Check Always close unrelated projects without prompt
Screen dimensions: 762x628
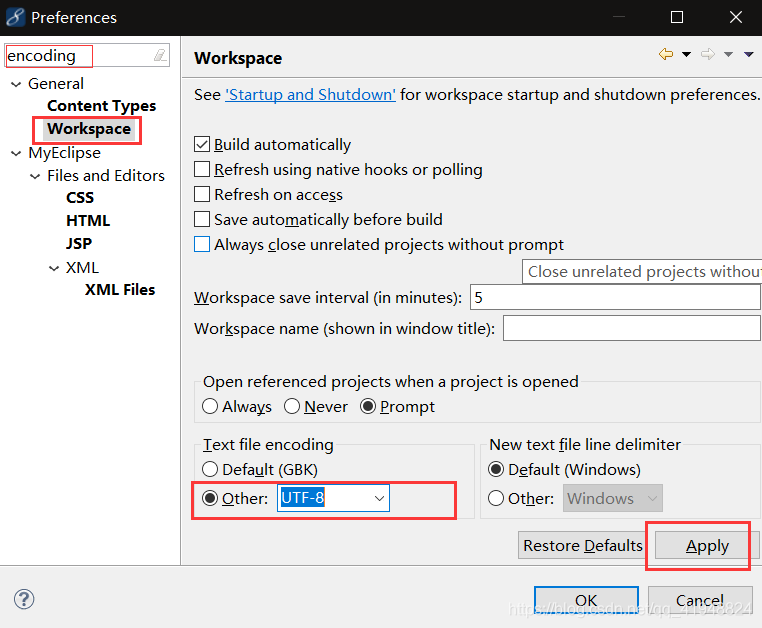[202, 244]
